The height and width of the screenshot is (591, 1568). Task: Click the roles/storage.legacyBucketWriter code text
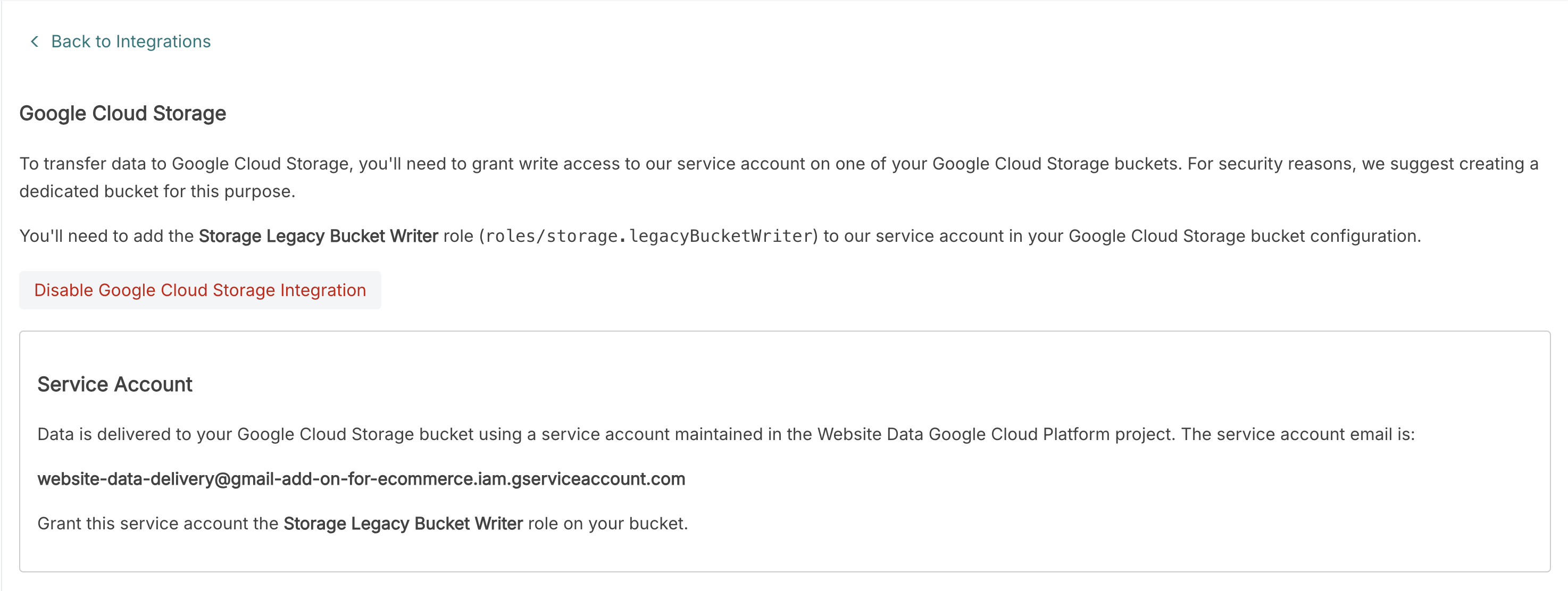pyautogui.click(x=649, y=236)
